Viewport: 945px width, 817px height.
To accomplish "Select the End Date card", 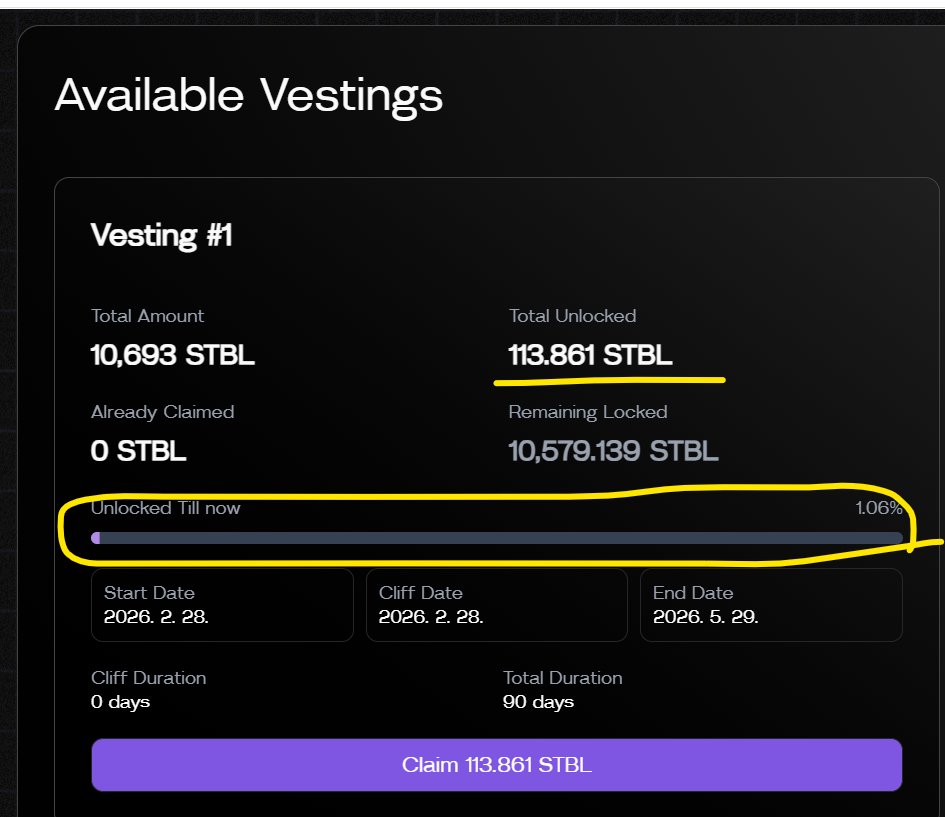I will tap(771, 605).
